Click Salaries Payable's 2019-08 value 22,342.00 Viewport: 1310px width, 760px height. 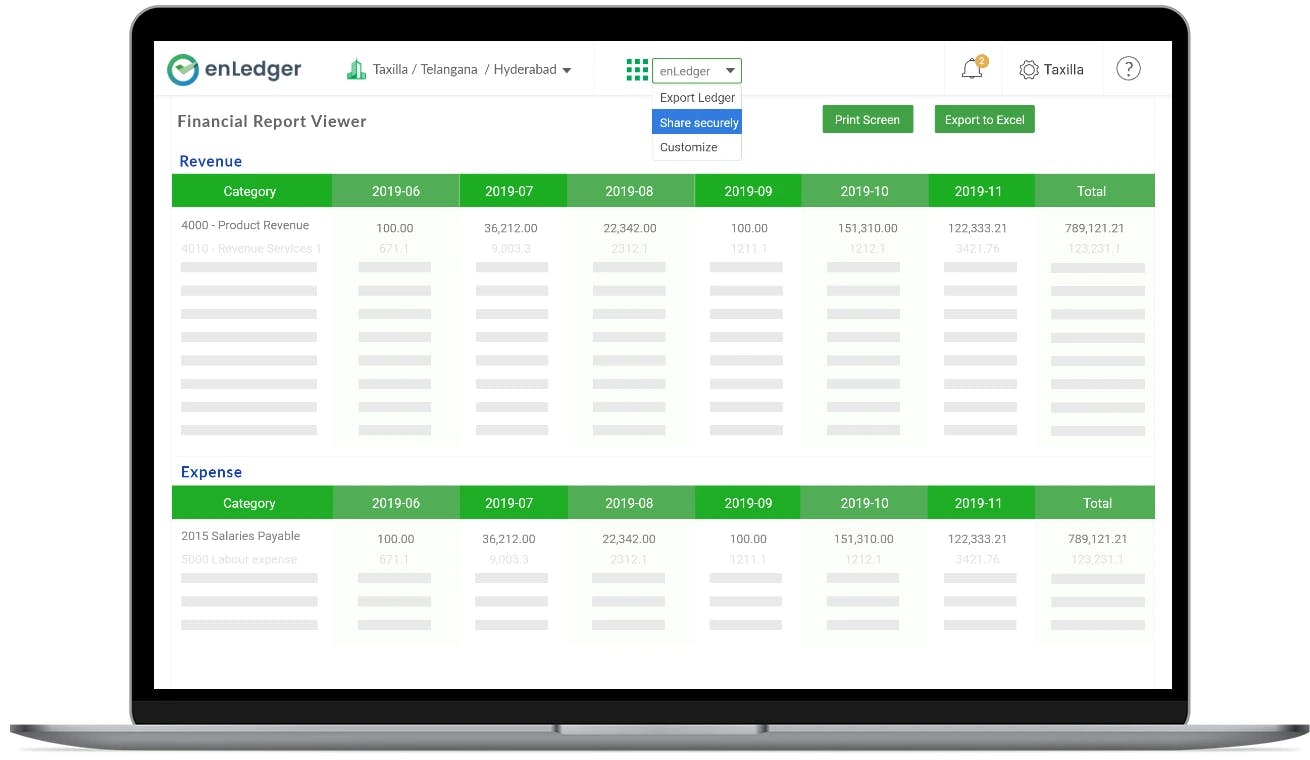tap(629, 539)
